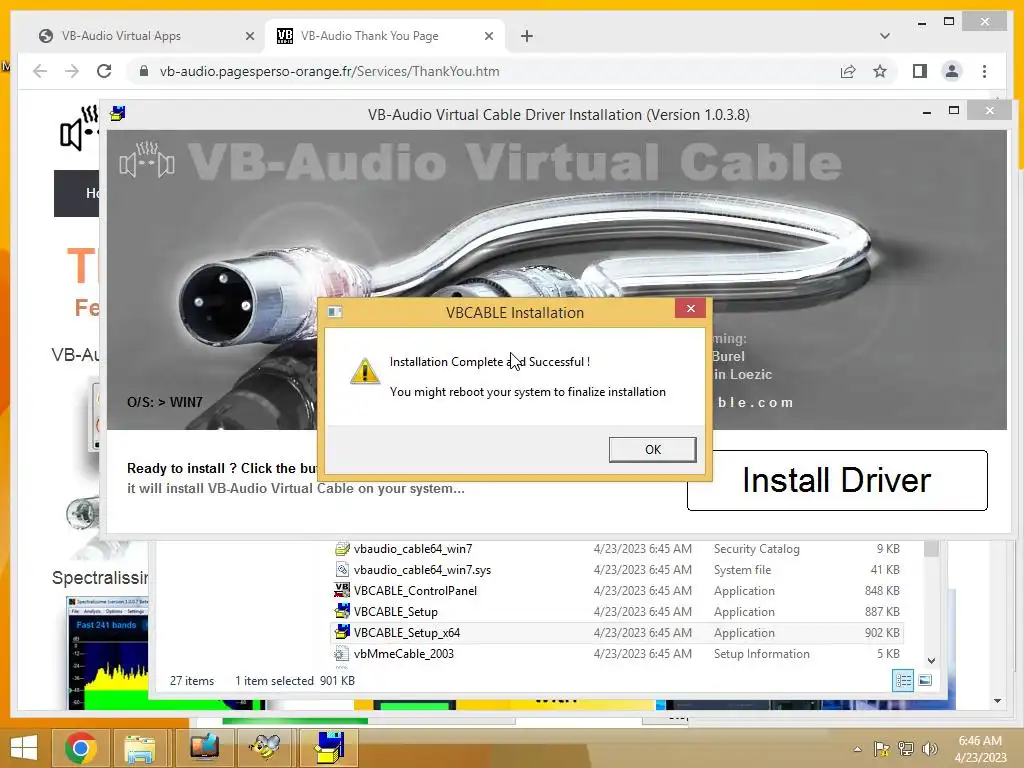1024x768 pixels.
Task: Go back in Chrome
Action: (40, 71)
